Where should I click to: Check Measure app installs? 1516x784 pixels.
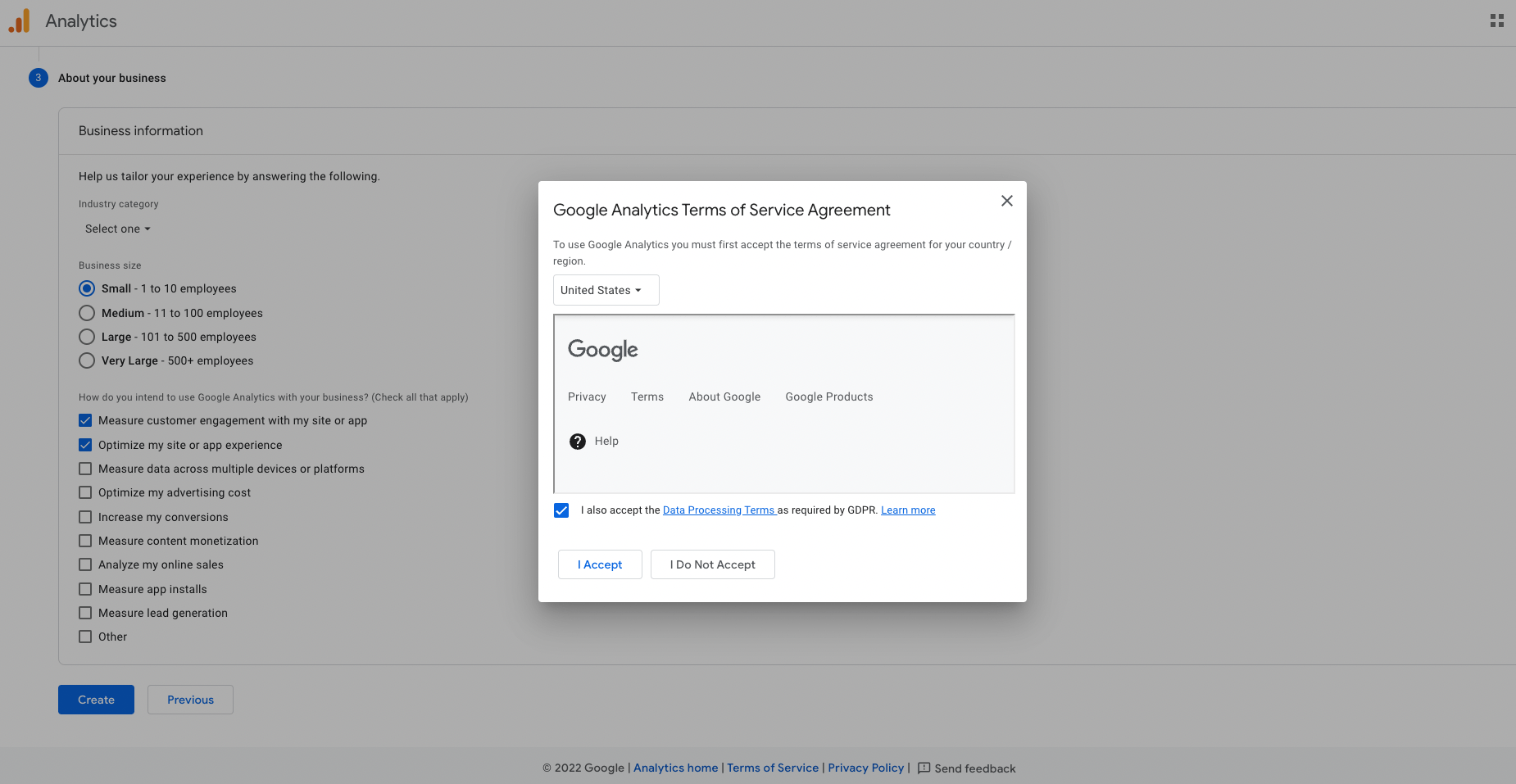(85, 589)
